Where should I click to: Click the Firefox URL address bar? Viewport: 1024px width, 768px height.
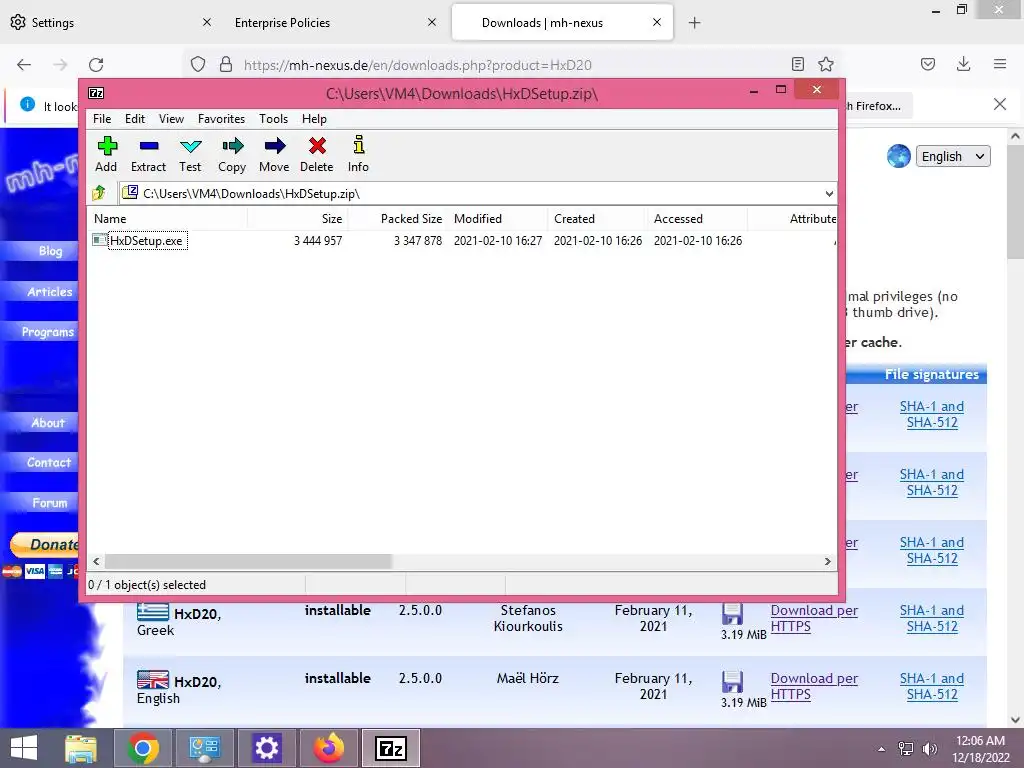coord(513,65)
